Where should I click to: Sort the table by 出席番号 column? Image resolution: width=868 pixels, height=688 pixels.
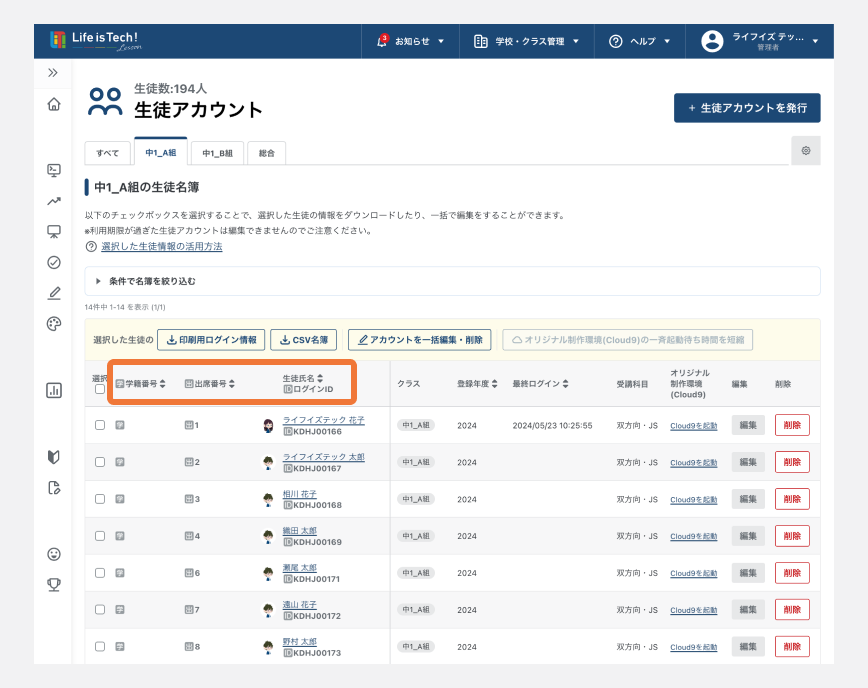(x=210, y=383)
